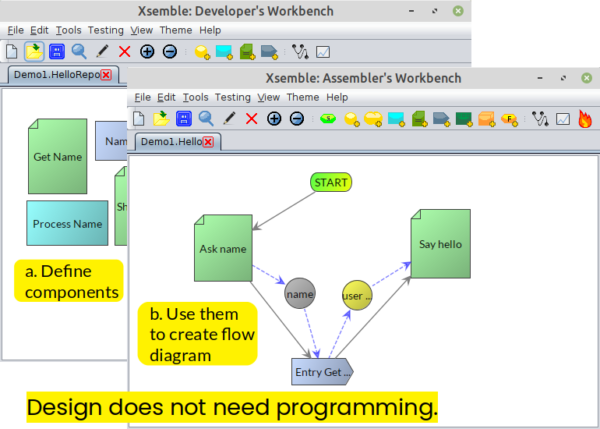Viewport: 600px width, 429px height.
Task: Click pencil edit icon in Developer's Workbench toolbar
Action: click(x=101, y=51)
